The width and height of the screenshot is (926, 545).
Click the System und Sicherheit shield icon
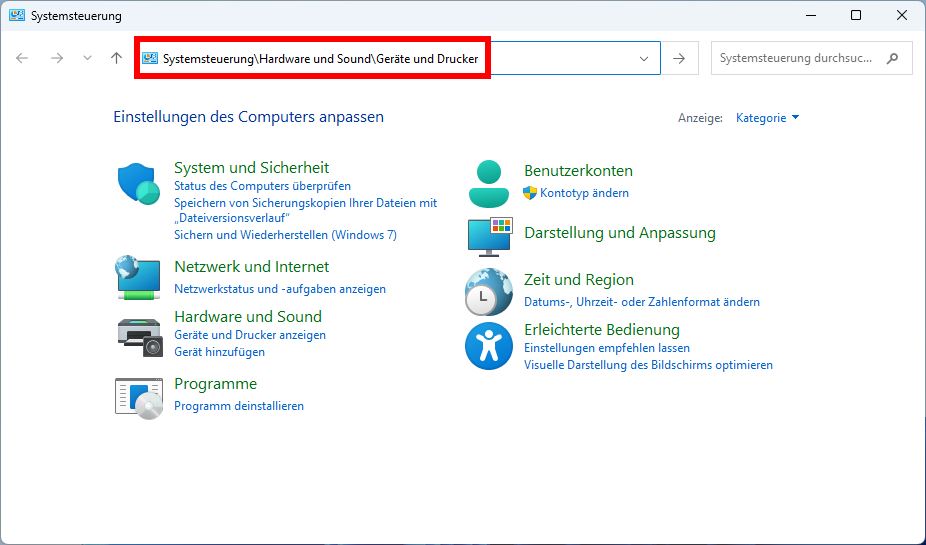click(x=139, y=184)
